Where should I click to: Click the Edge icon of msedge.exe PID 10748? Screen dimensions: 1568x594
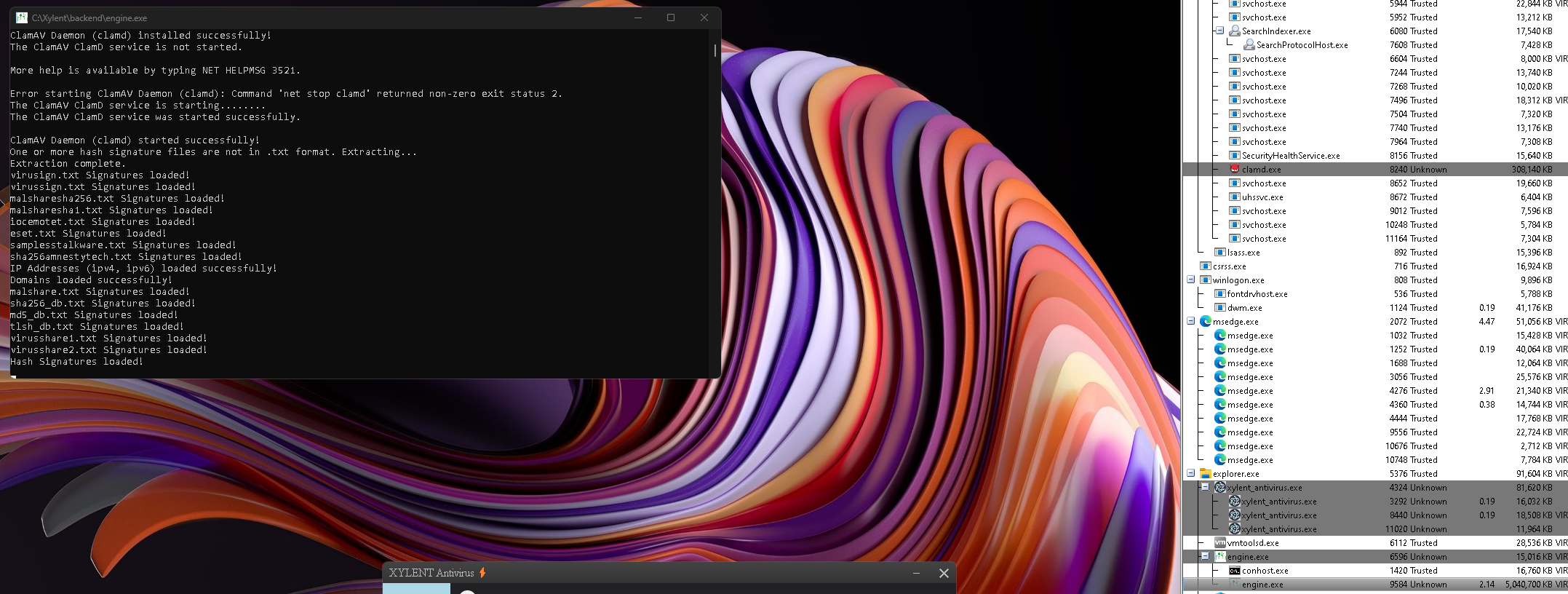(x=1220, y=459)
